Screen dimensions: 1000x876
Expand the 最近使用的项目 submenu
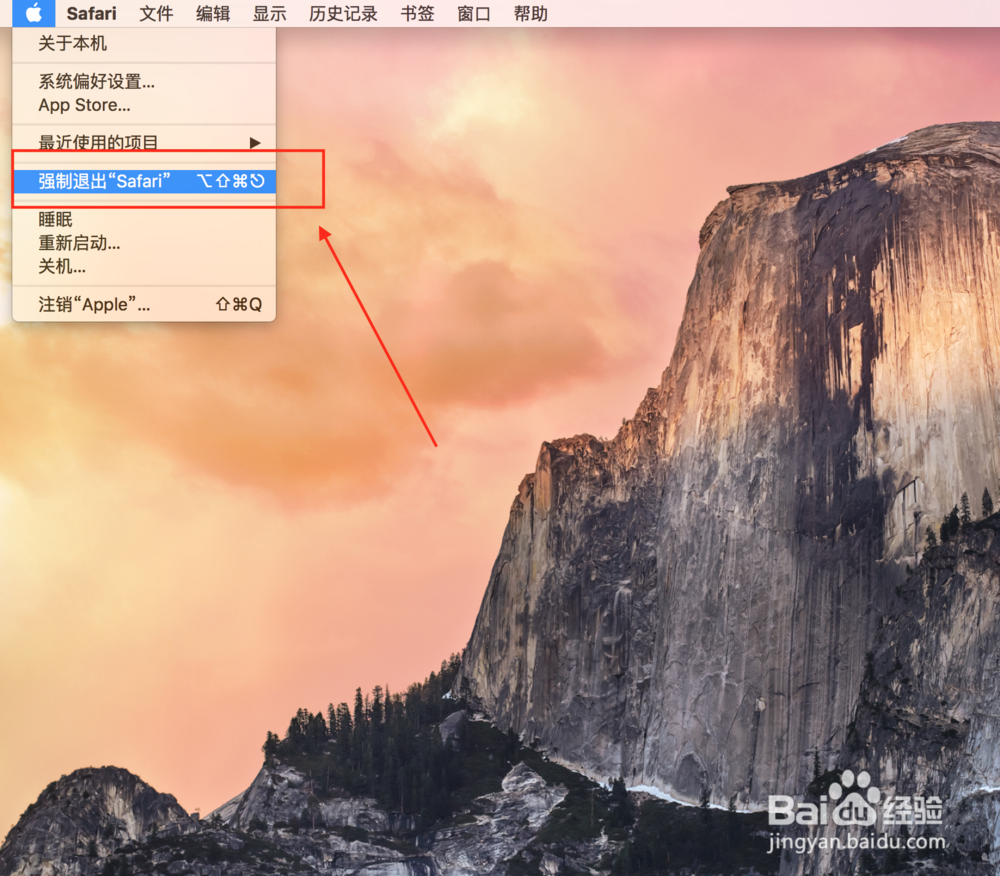pyautogui.click(x=144, y=142)
